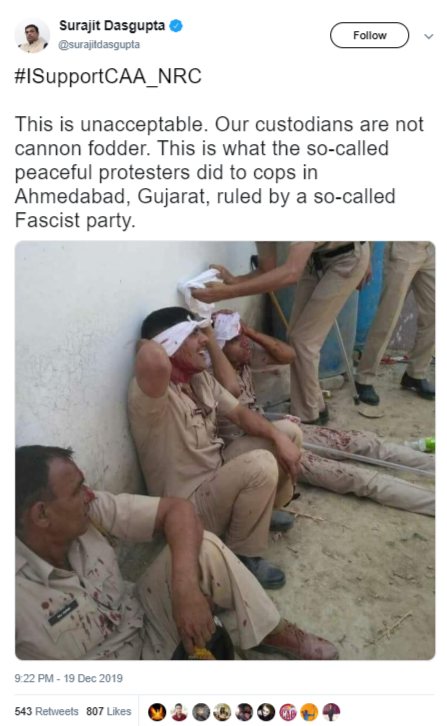447x726 pixels.
Task: Open the last liker avatar with standing man
Action: [x=331, y=712]
